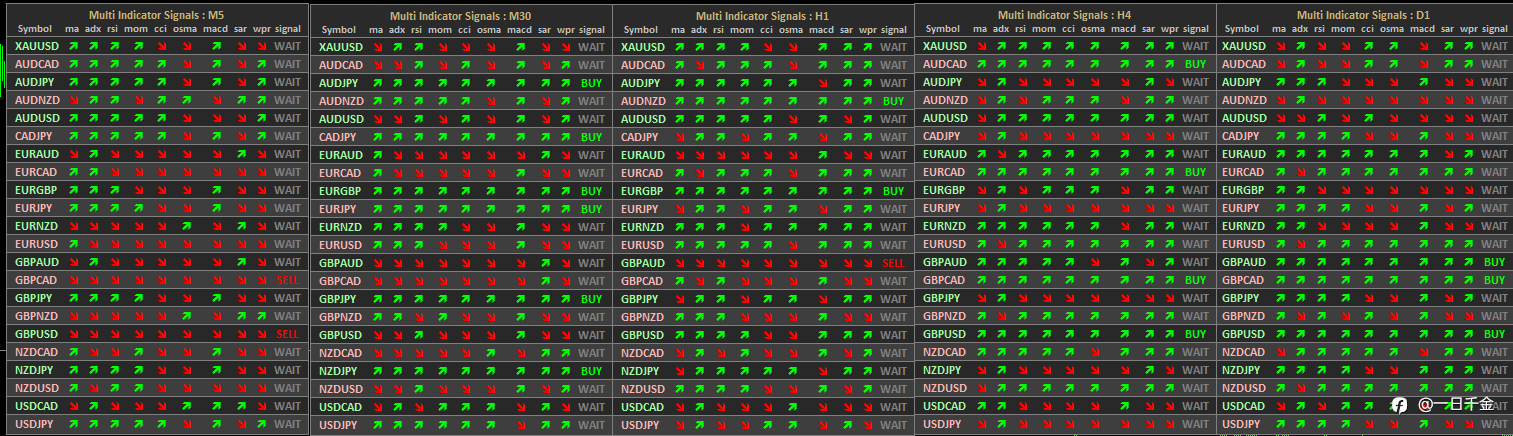
Task: Click the EURGBP cci arrow in the H1 panel
Action: click(x=767, y=191)
